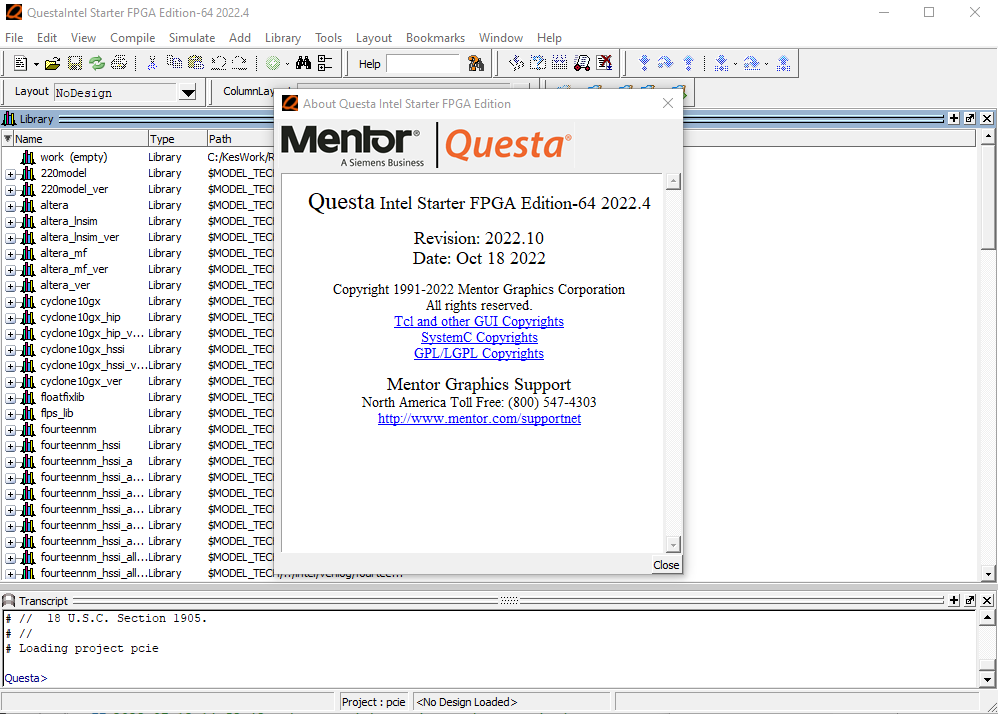Click the first compile toolbar icon after Help

point(516,63)
